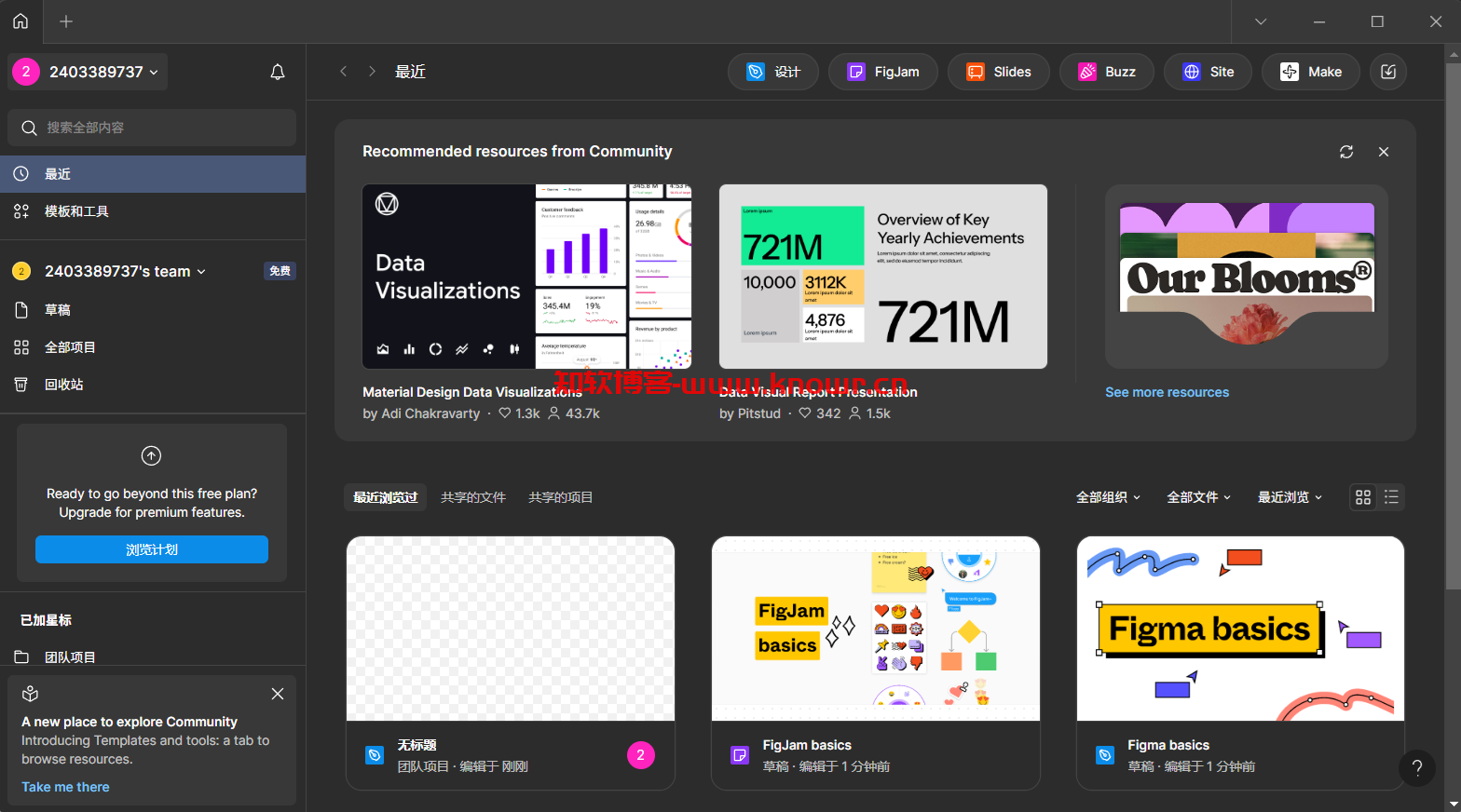Open 全部项目 in the sidebar

coord(153,347)
